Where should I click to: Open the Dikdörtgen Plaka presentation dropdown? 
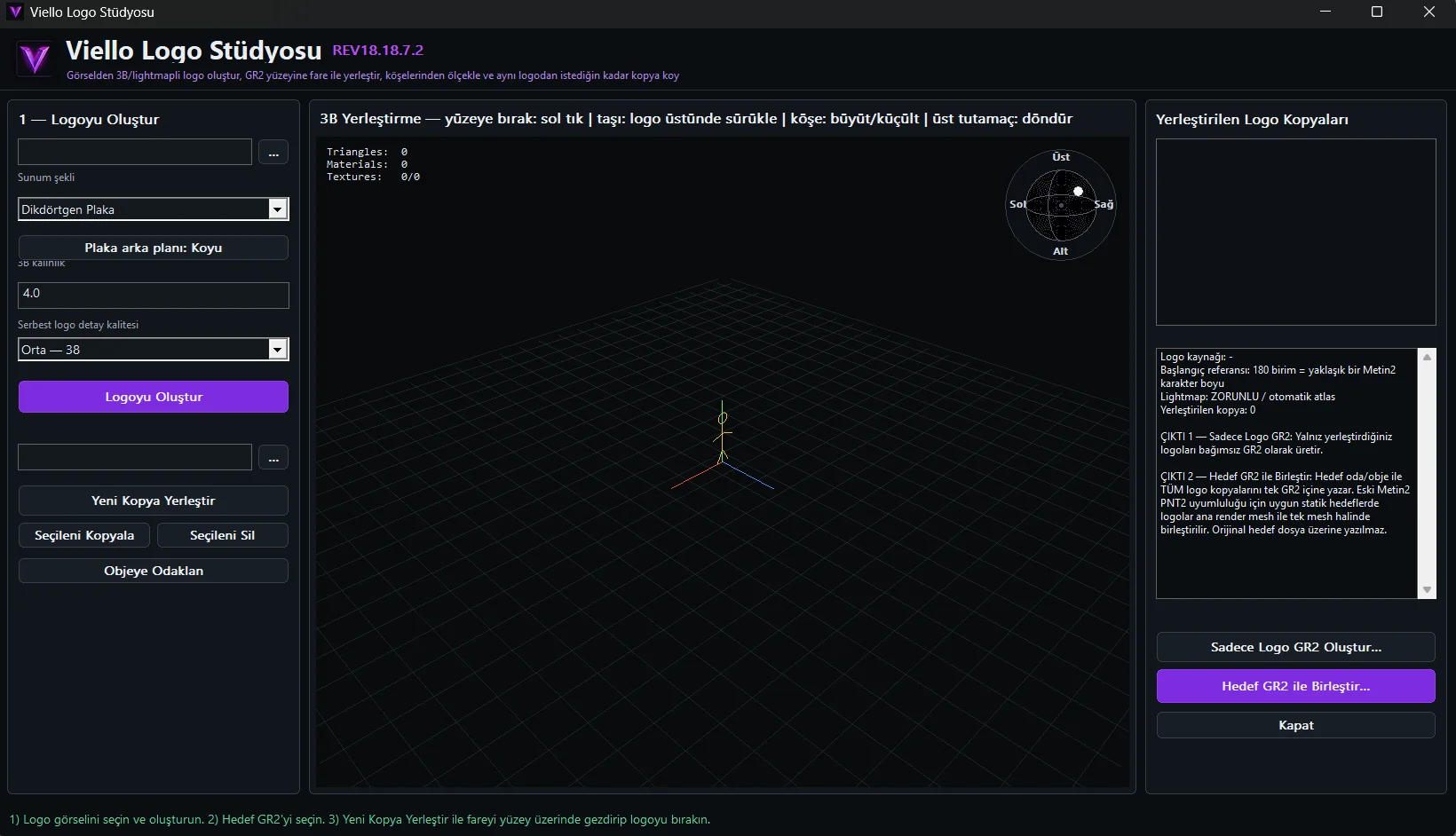154,209
